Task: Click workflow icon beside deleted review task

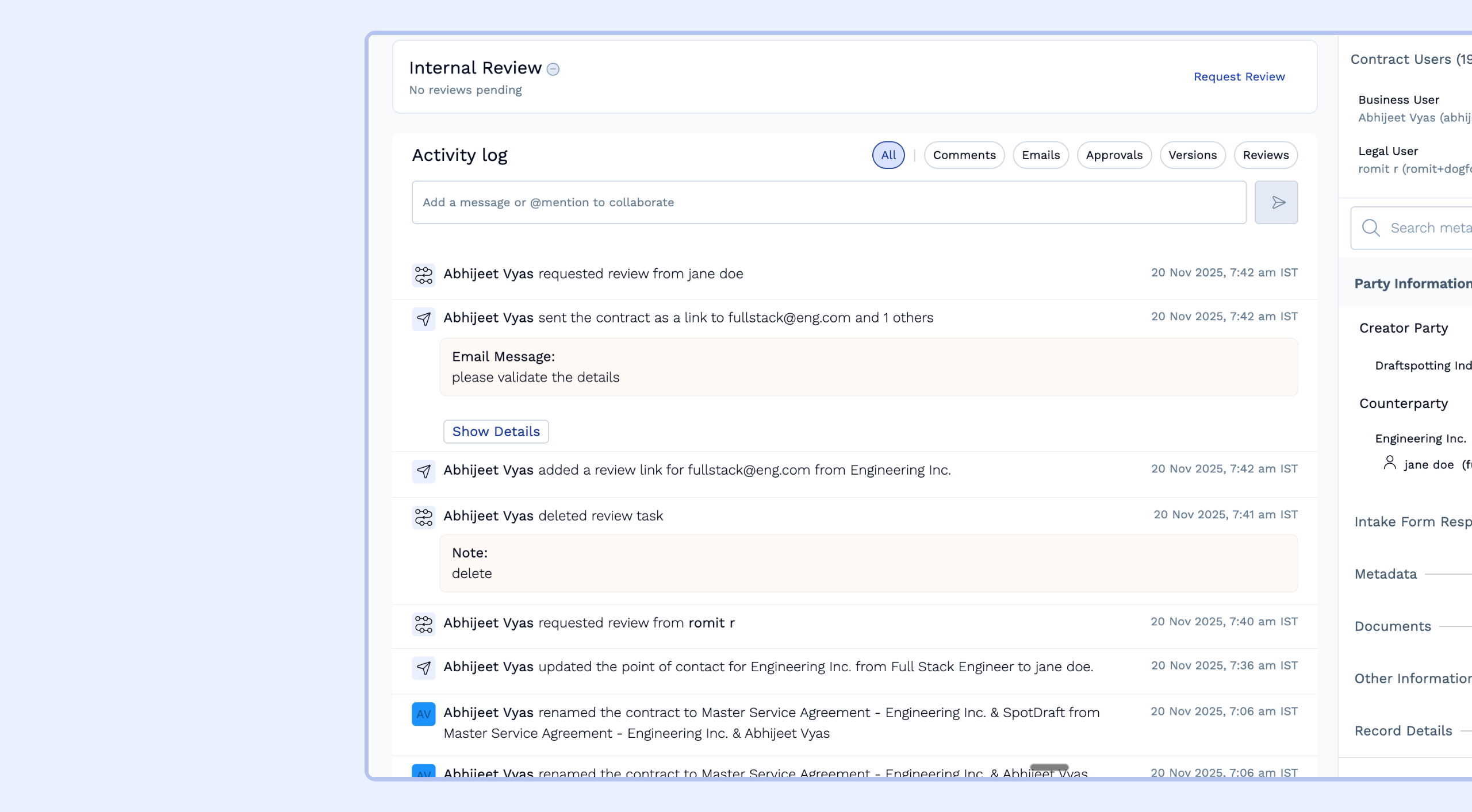Action: (423, 517)
